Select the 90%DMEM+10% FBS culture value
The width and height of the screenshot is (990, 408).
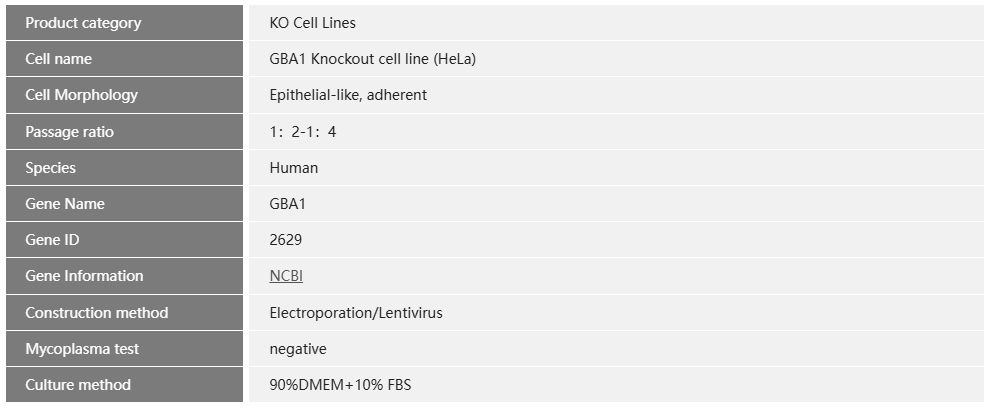pyautogui.click(x=340, y=385)
